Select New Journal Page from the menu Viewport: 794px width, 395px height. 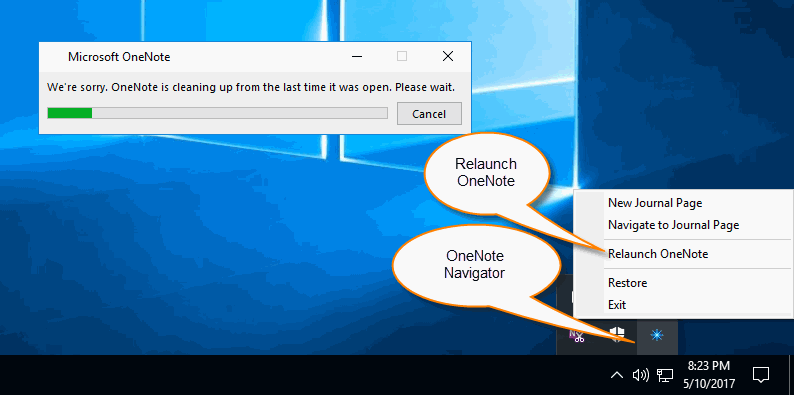coord(655,203)
